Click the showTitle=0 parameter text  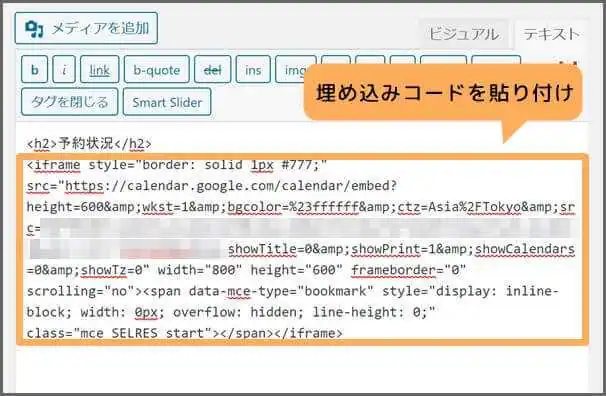pos(269,249)
